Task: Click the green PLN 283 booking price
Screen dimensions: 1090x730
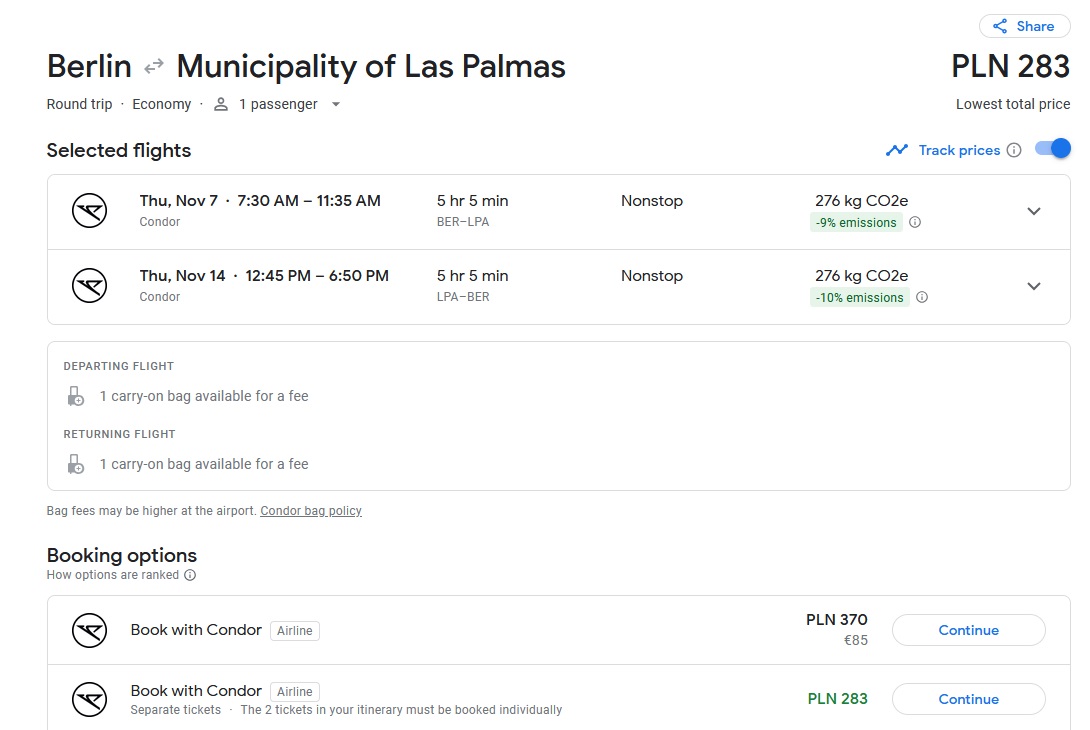Action: click(837, 699)
